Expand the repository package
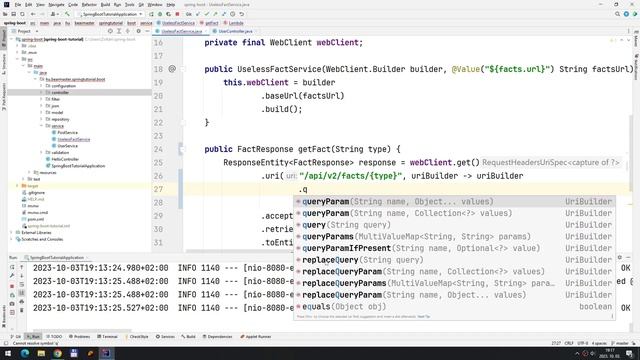640x360 pixels. (41, 119)
